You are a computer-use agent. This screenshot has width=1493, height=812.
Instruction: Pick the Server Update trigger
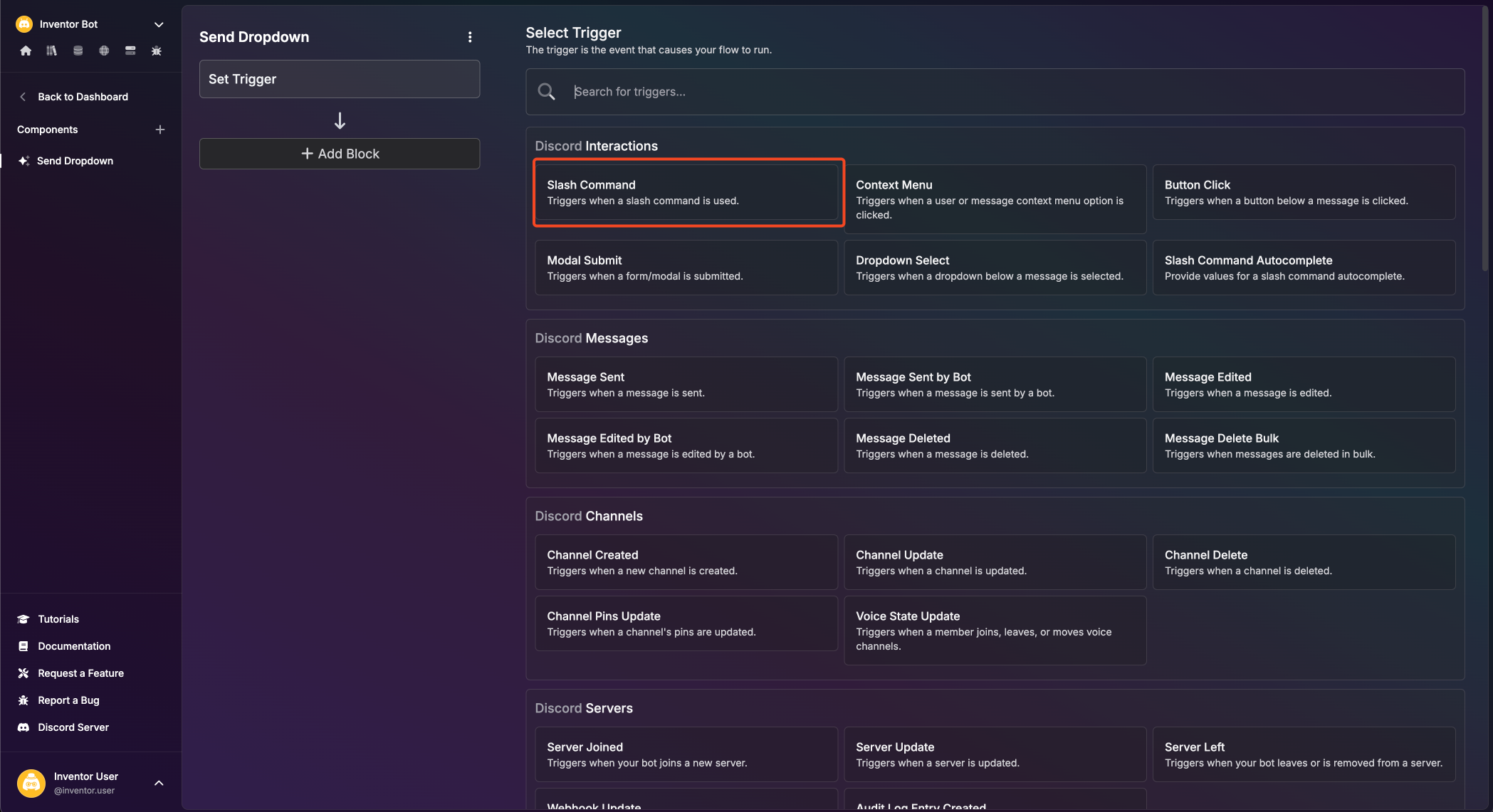click(x=995, y=754)
